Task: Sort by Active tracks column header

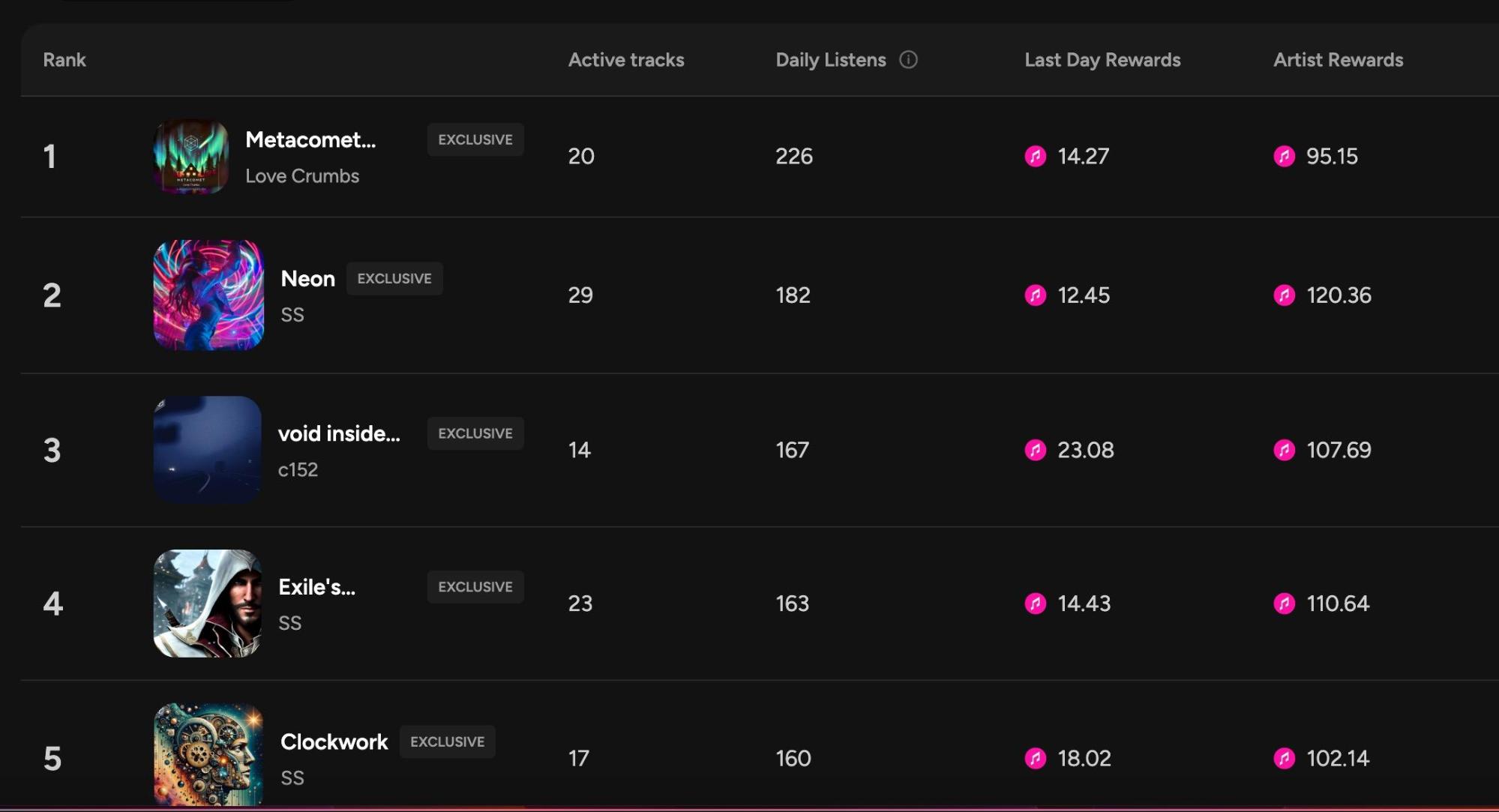Action: point(626,60)
